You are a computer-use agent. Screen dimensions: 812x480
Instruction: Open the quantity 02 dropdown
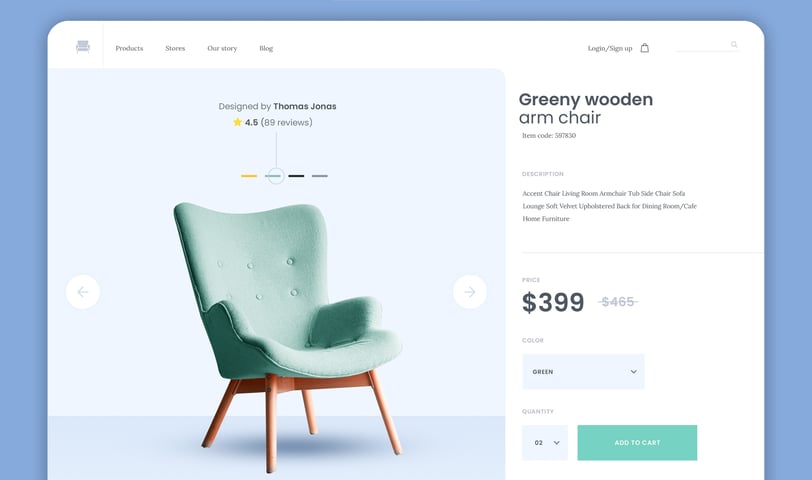point(545,443)
